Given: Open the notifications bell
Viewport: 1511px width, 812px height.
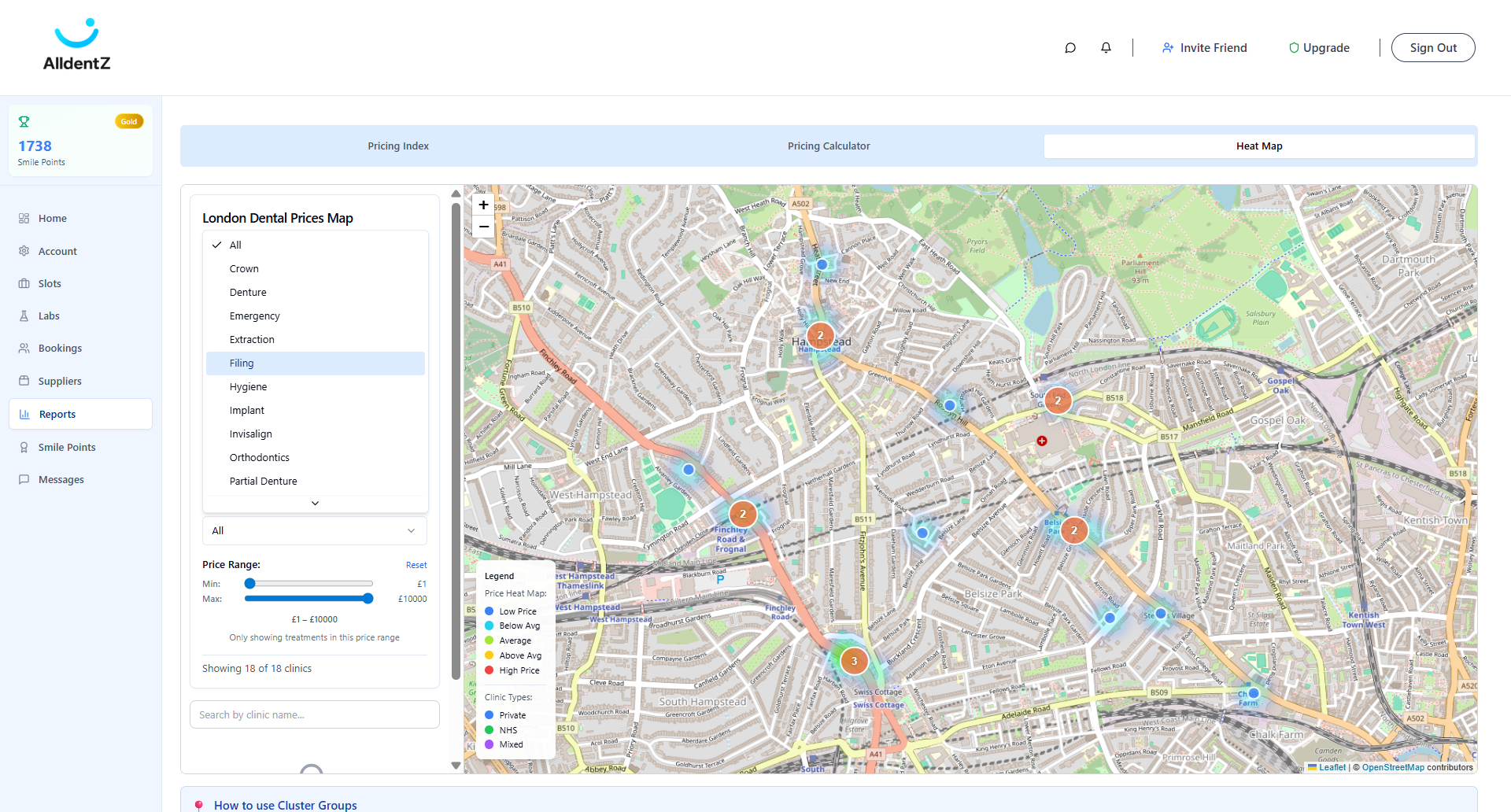Looking at the screenshot, I should click(x=1106, y=48).
